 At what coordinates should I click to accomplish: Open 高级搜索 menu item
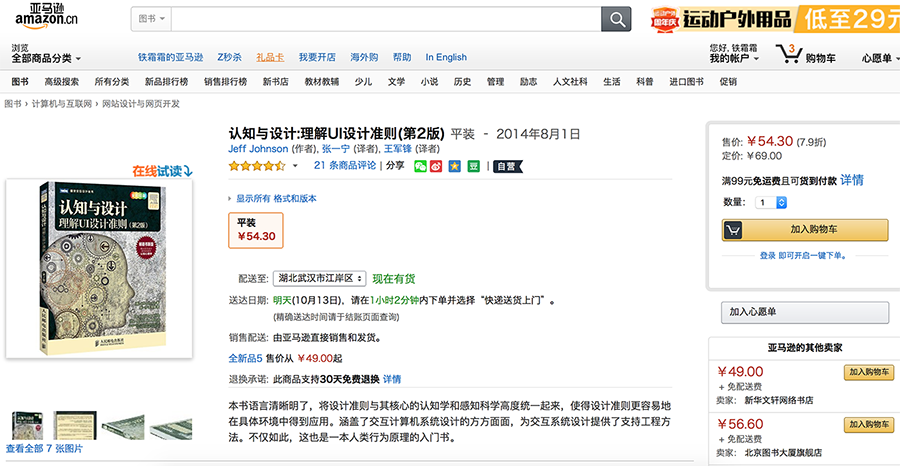coord(61,82)
